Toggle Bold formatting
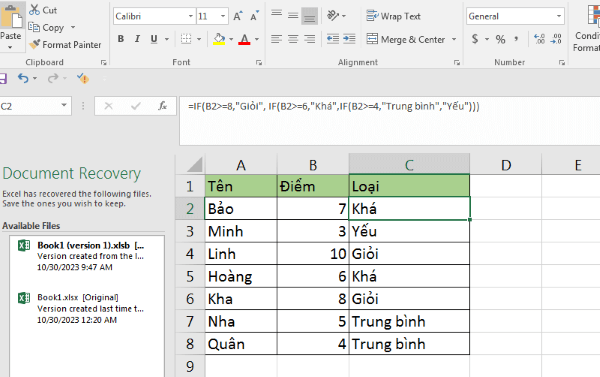 (121, 39)
